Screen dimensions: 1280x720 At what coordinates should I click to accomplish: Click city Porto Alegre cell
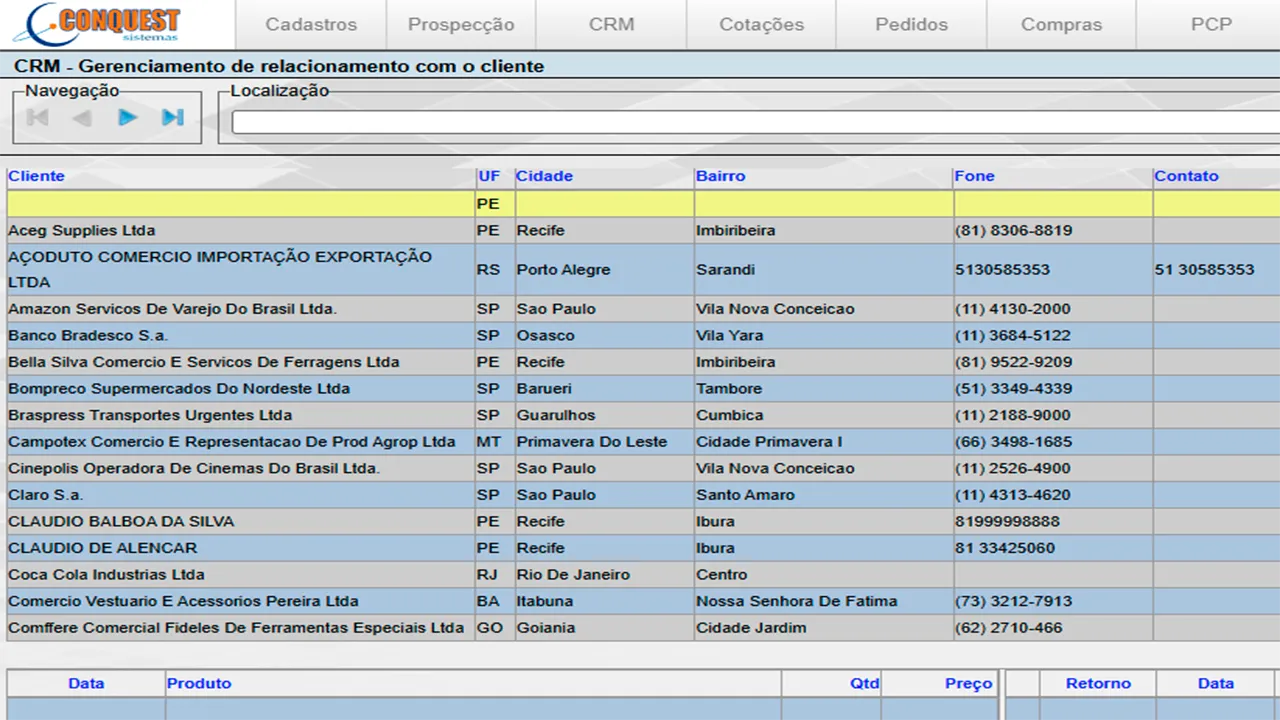coord(605,270)
